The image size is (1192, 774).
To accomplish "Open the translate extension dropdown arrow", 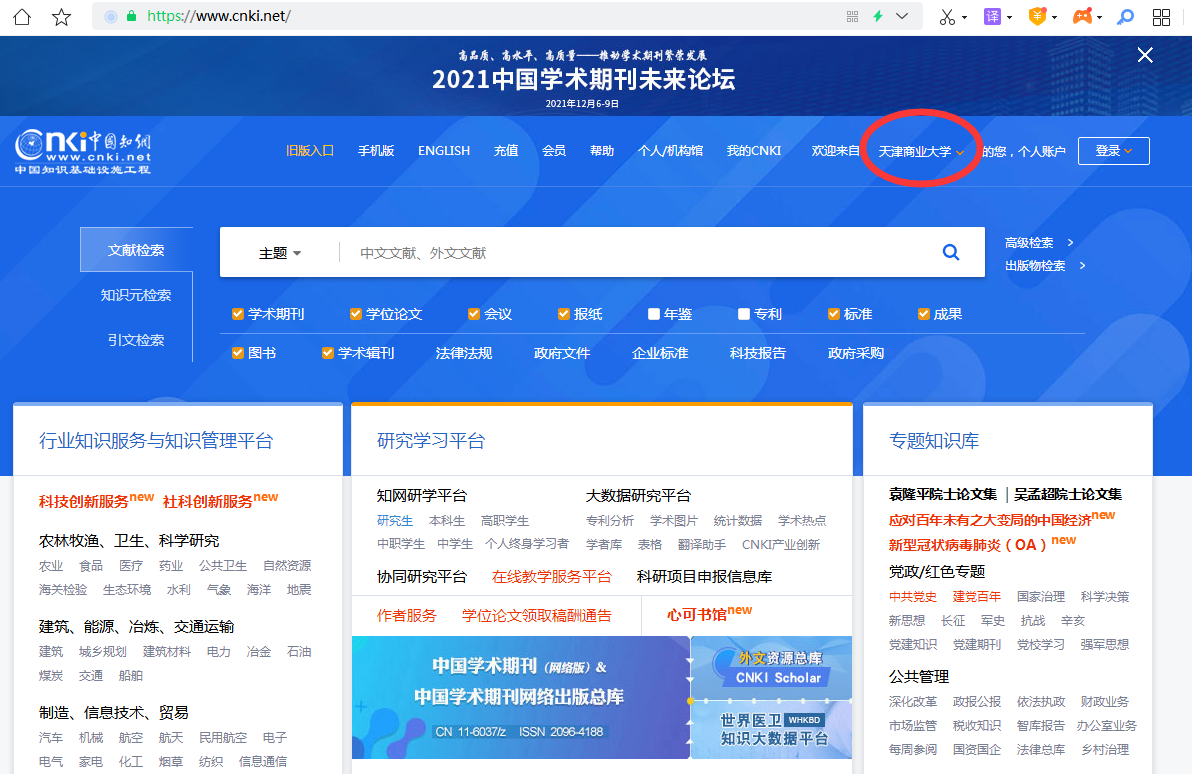I will click(1010, 17).
